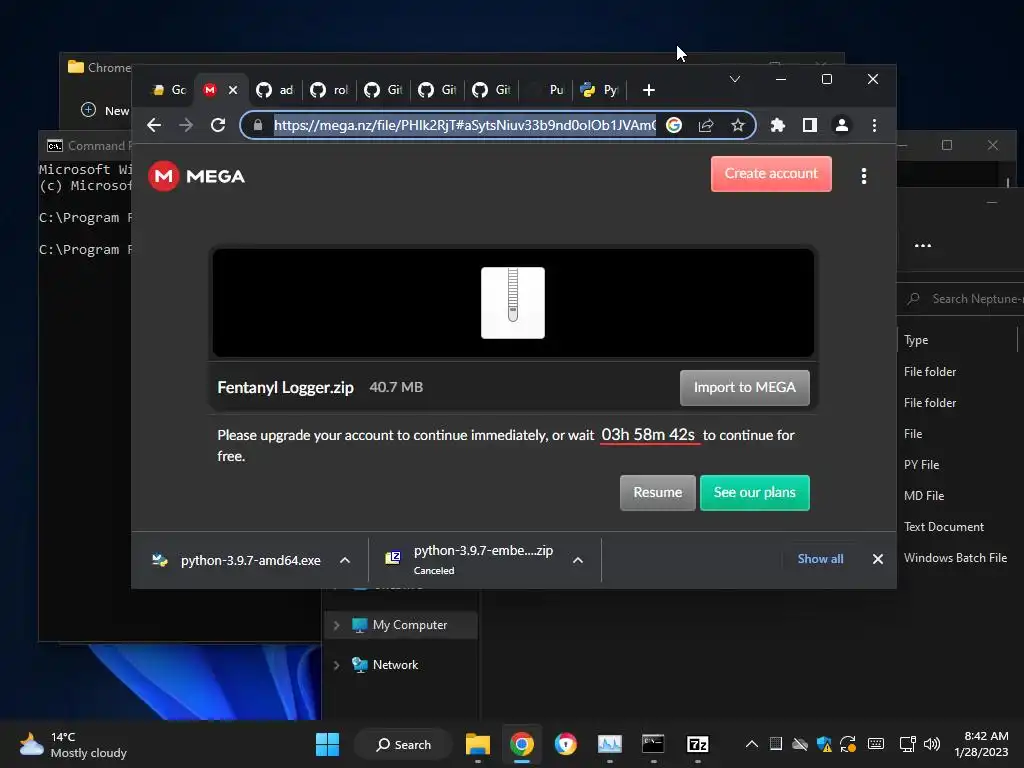Viewport: 1024px width, 768px height.
Task: Open Chrome tab search dropdown arrow
Action: 735,79
